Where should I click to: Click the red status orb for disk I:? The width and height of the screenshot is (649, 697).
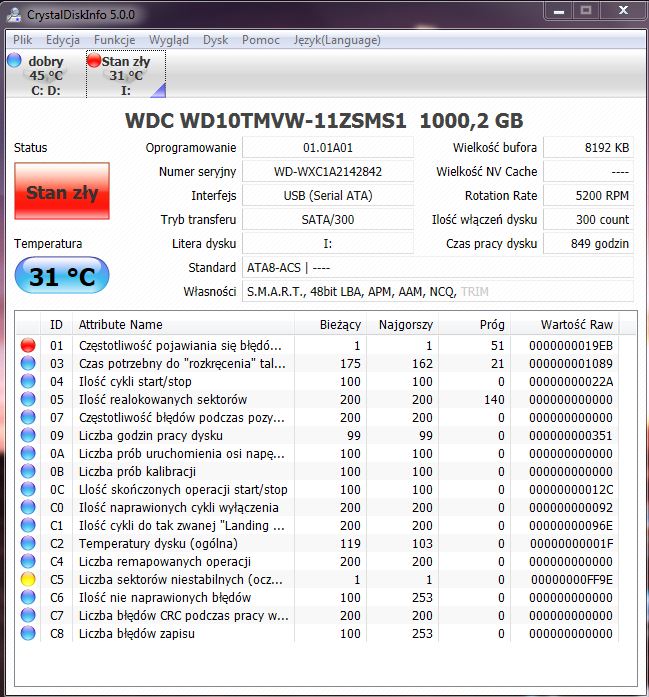coord(94,60)
